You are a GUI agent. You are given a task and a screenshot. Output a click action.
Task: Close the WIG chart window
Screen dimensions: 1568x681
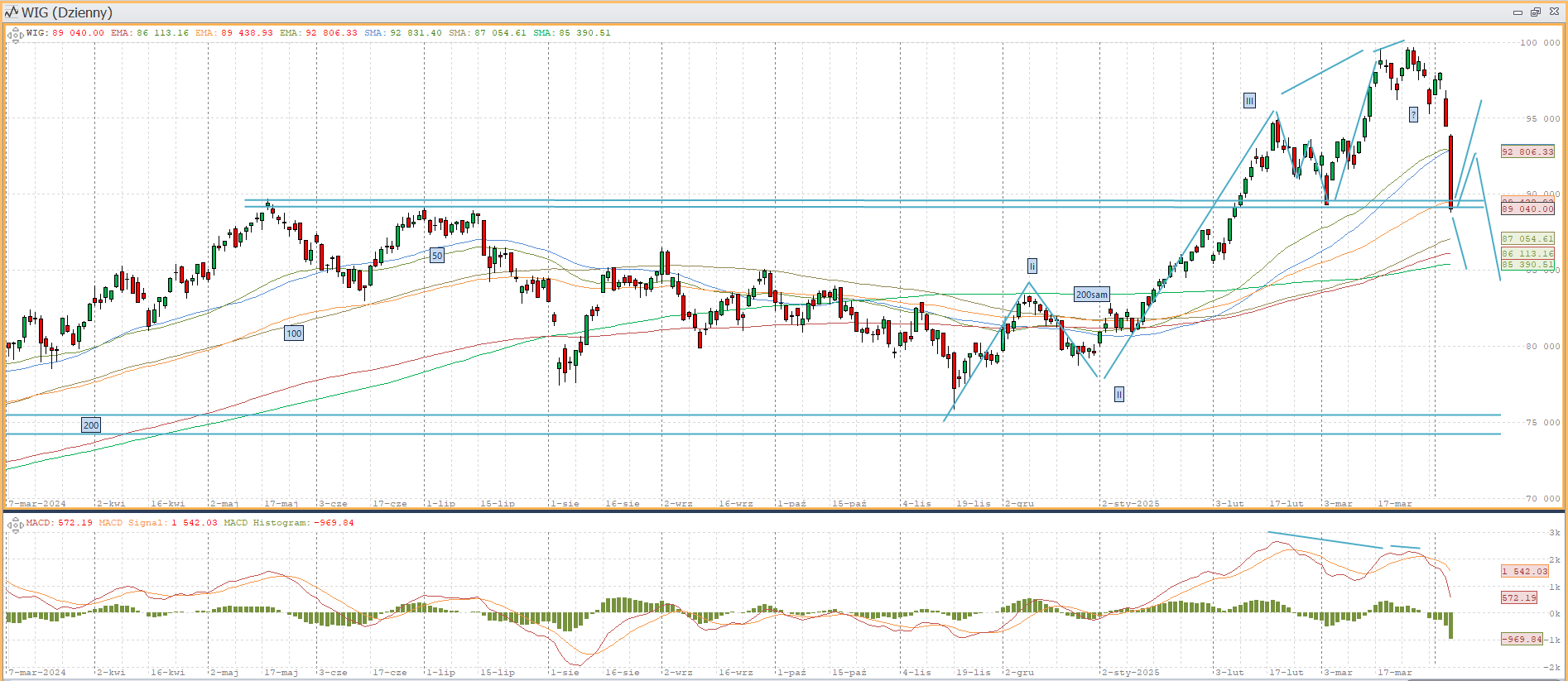click(x=1553, y=12)
